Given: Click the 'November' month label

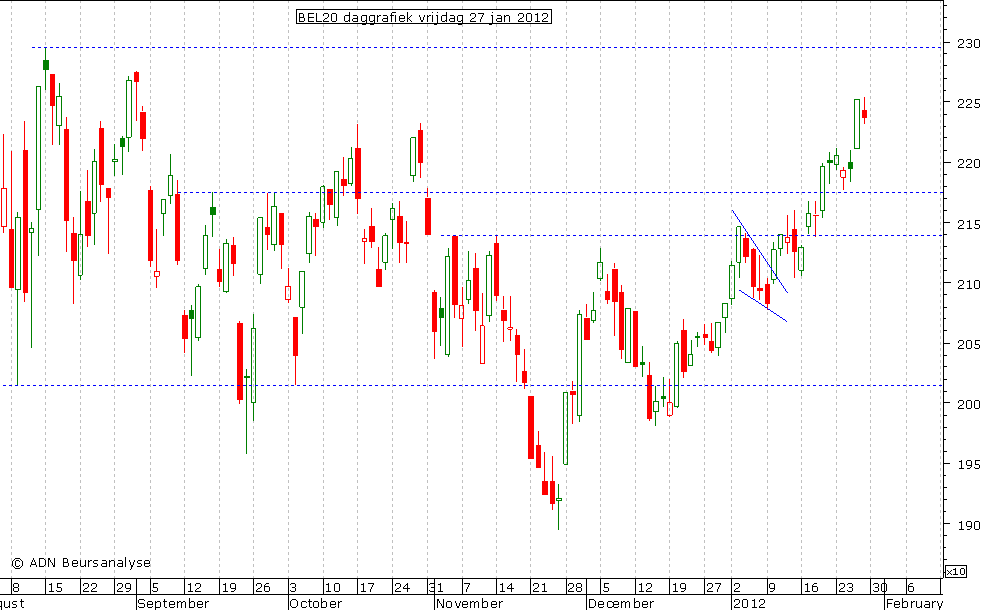Looking at the screenshot, I should (x=469, y=604).
